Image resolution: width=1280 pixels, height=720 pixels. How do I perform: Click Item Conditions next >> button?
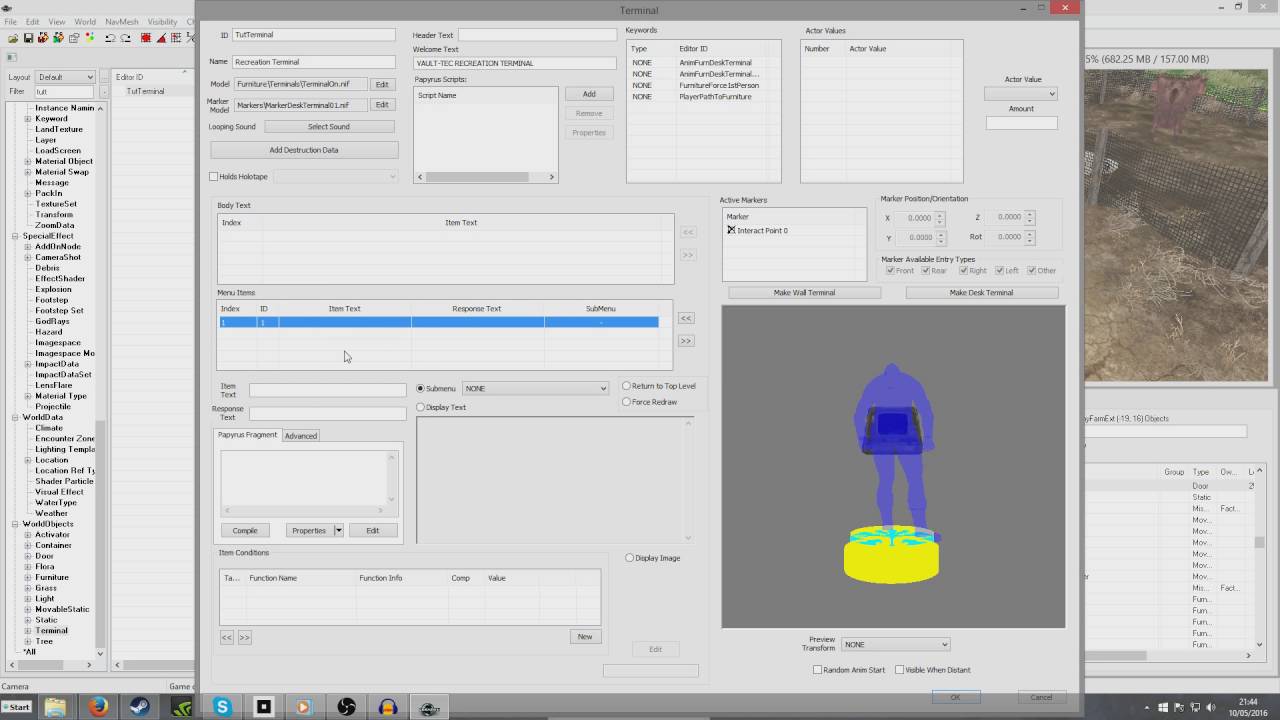(244, 637)
